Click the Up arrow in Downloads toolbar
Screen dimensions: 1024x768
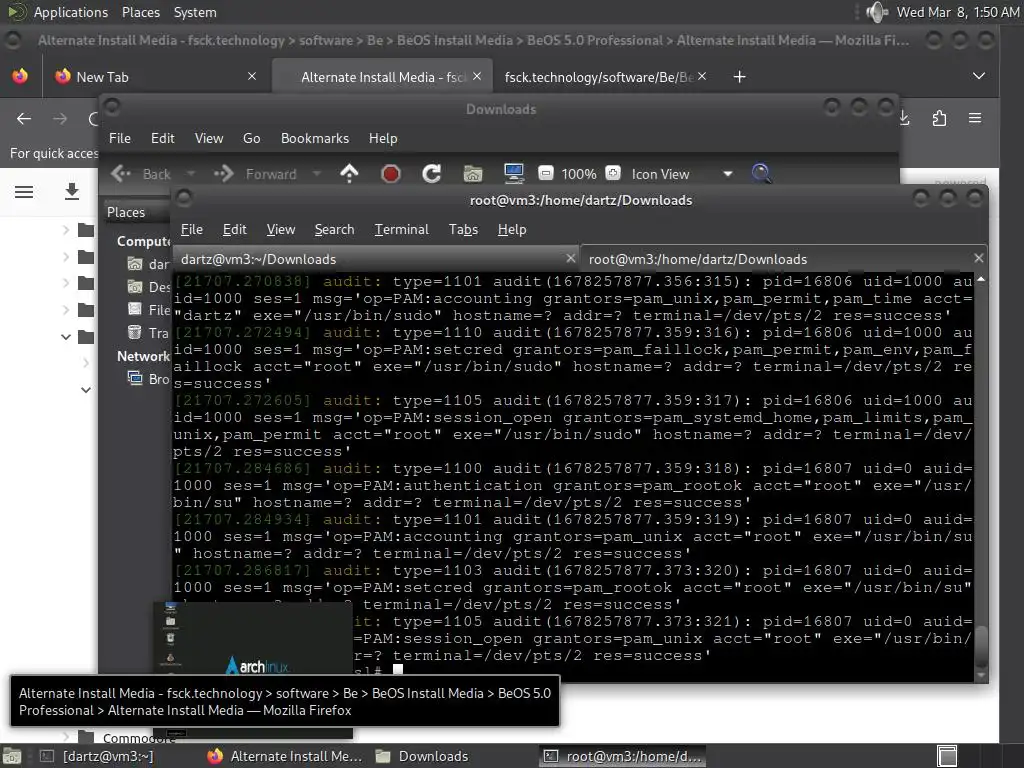pos(349,174)
